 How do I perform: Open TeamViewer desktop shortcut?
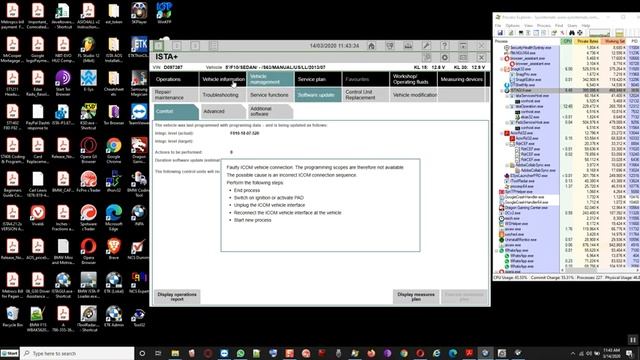point(139,116)
